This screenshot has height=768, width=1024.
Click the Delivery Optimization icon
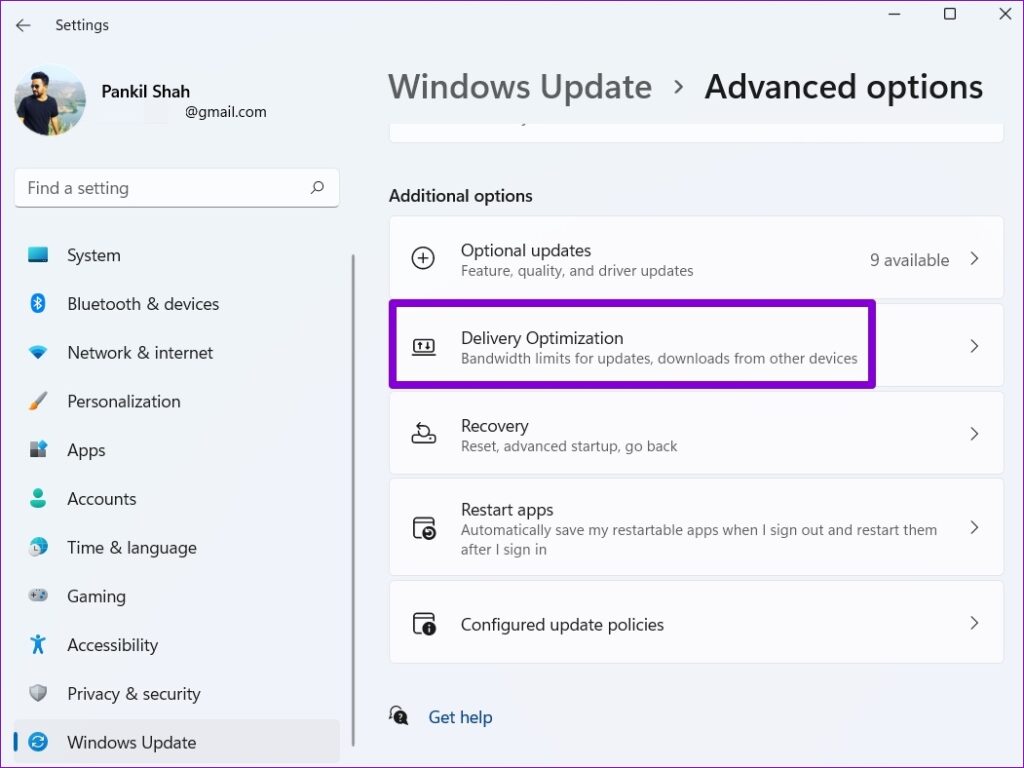pyautogui.click(x=424, y=345)
